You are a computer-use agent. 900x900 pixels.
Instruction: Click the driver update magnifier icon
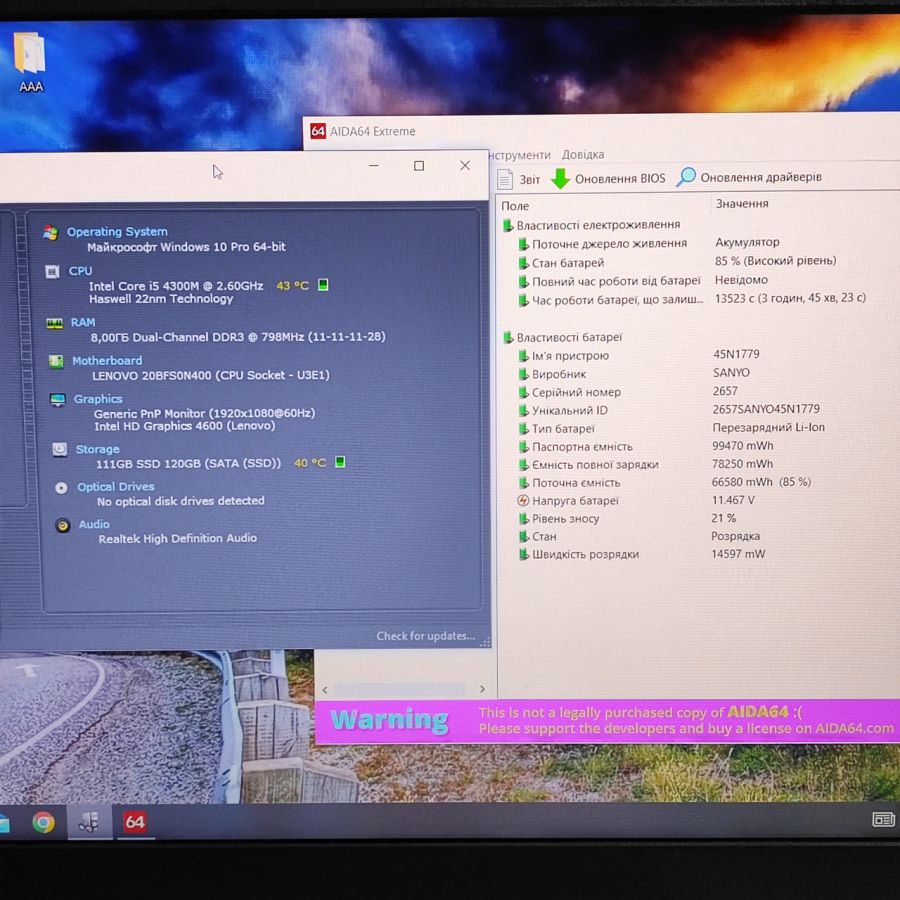pyautogui.click(x=686, y=177)
